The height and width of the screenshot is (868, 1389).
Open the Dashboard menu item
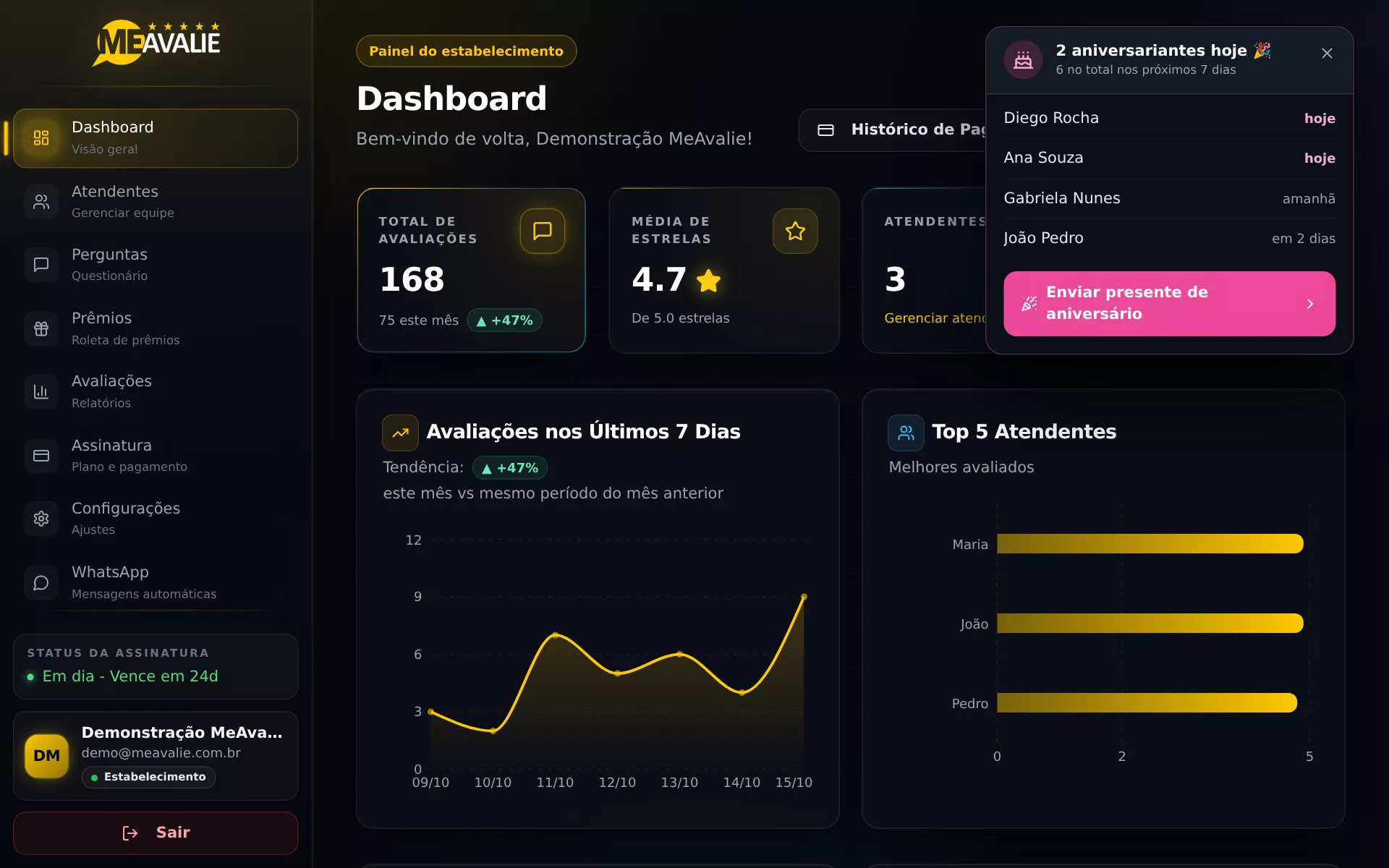[156, 137]
